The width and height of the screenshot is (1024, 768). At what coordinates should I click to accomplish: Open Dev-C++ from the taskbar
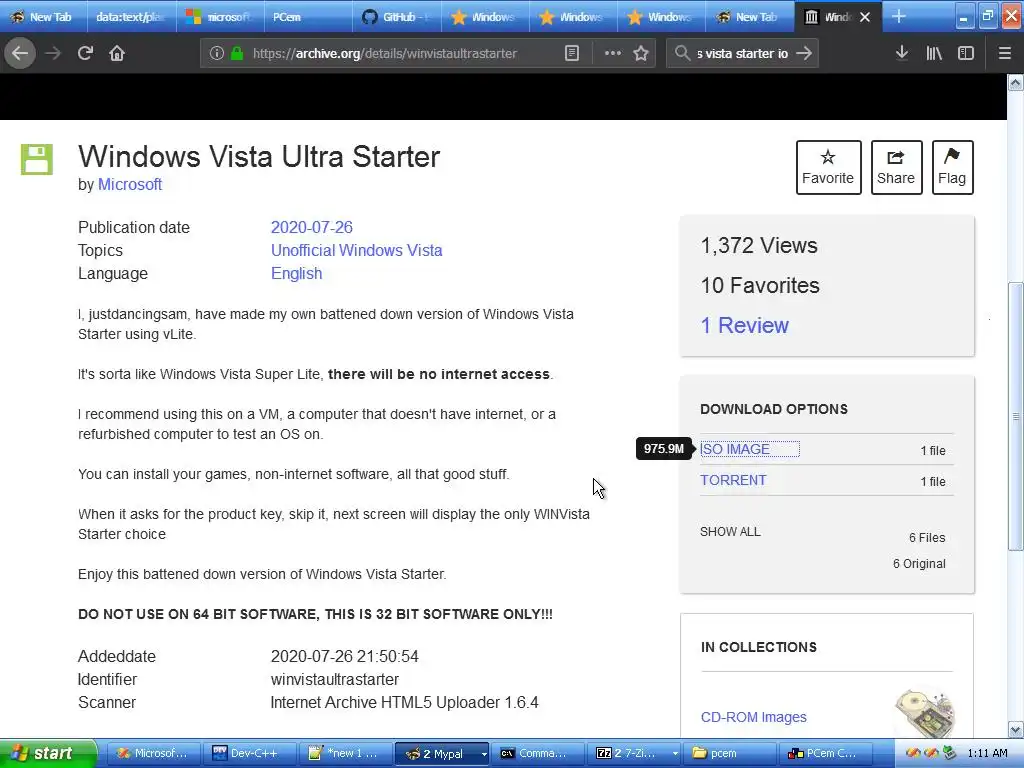click(249, 754)
